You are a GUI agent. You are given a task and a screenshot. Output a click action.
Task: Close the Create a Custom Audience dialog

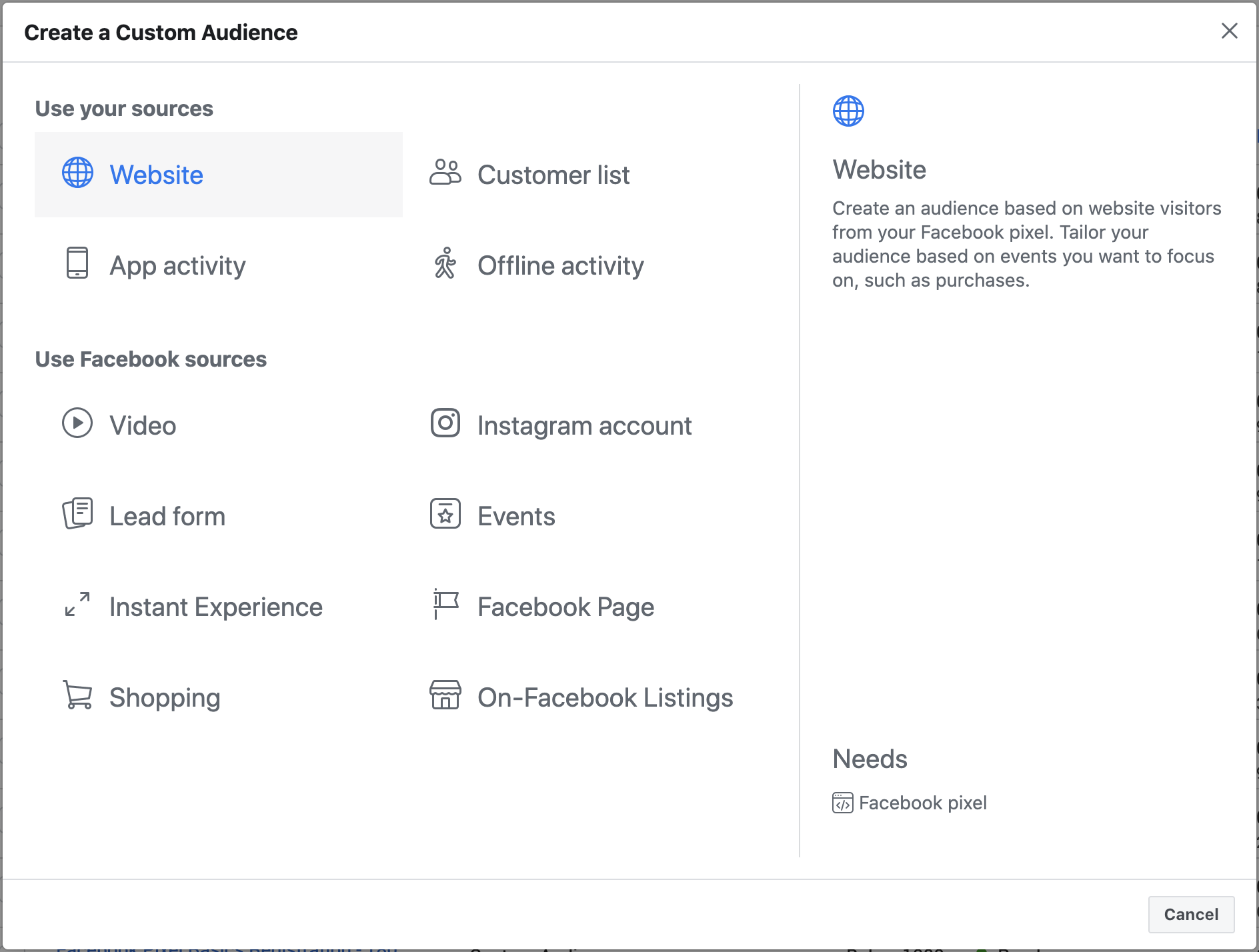click(x=1229, y=31)
